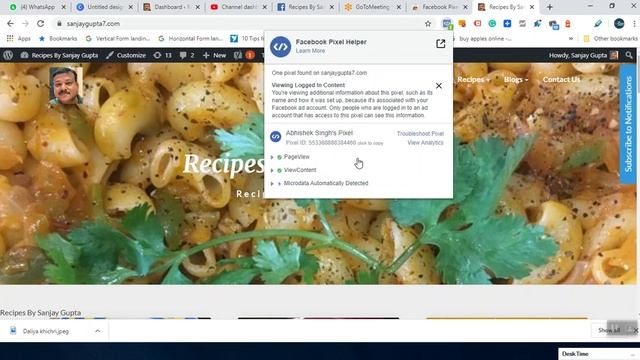Open the Vertical Form landing bookmark
Viewport: 640px width, 360px height.
point(118,39)
